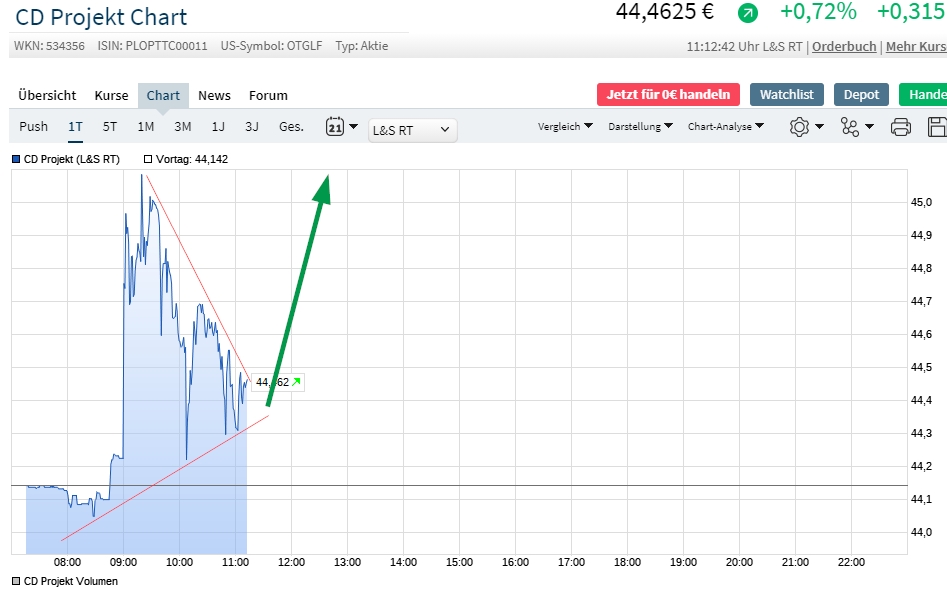Click the green up-trend arrow icon
This screenshot has height=589, width=947.
[x=748, y=13]
